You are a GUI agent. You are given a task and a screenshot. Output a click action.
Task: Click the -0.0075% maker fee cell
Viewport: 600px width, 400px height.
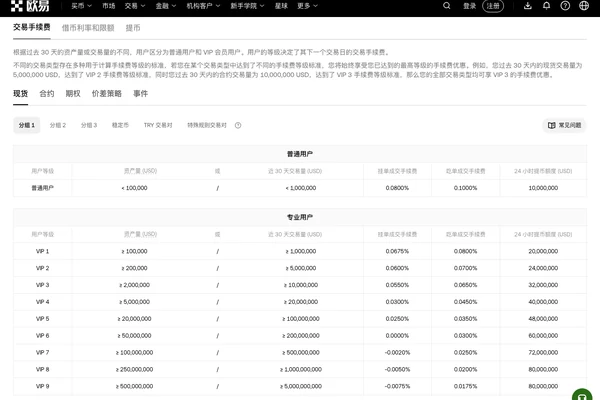(x=397, y=386)
